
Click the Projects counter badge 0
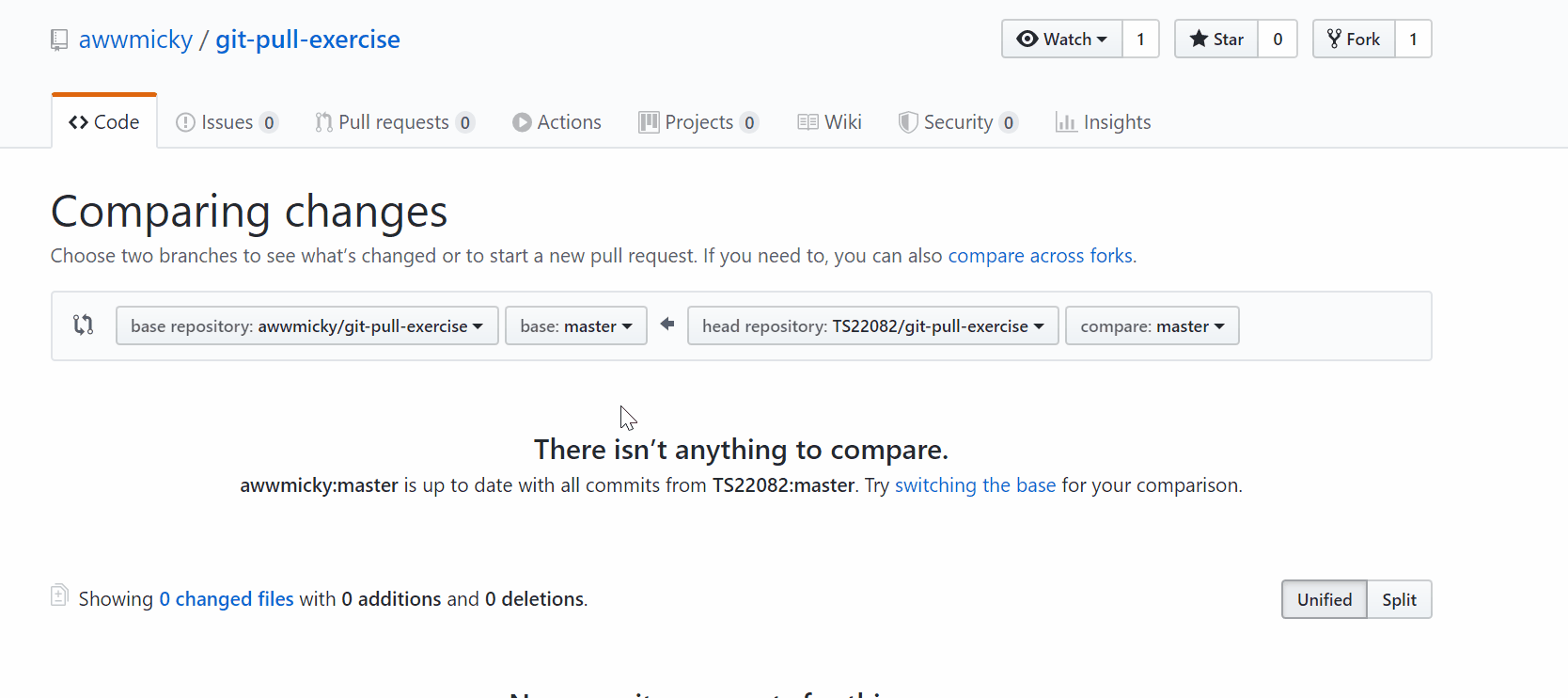(x=749, y=122)
